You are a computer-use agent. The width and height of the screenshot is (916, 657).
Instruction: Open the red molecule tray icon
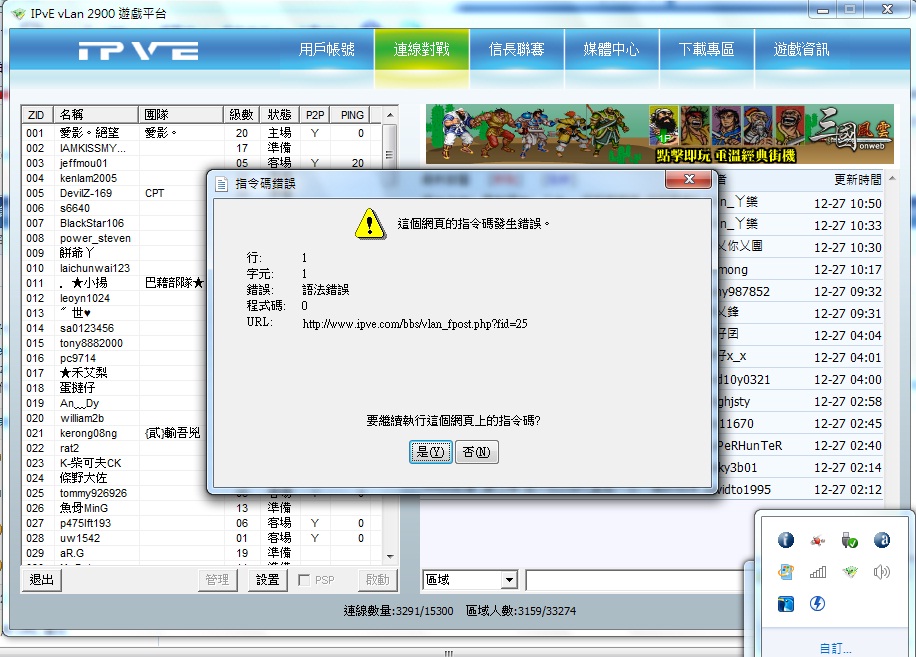(x=818, y=541)
